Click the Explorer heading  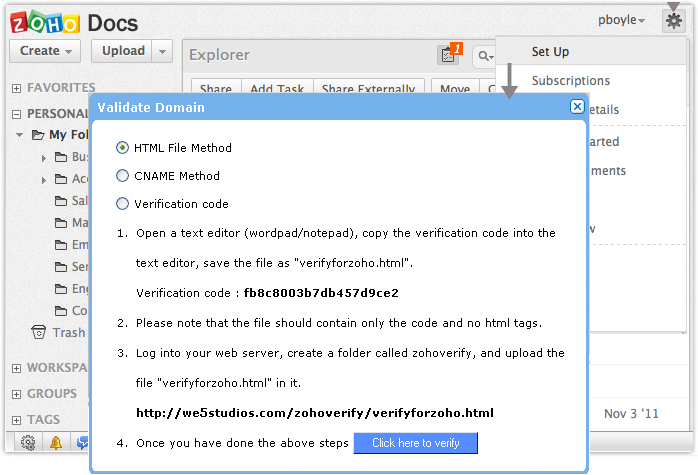pos(219,55)
